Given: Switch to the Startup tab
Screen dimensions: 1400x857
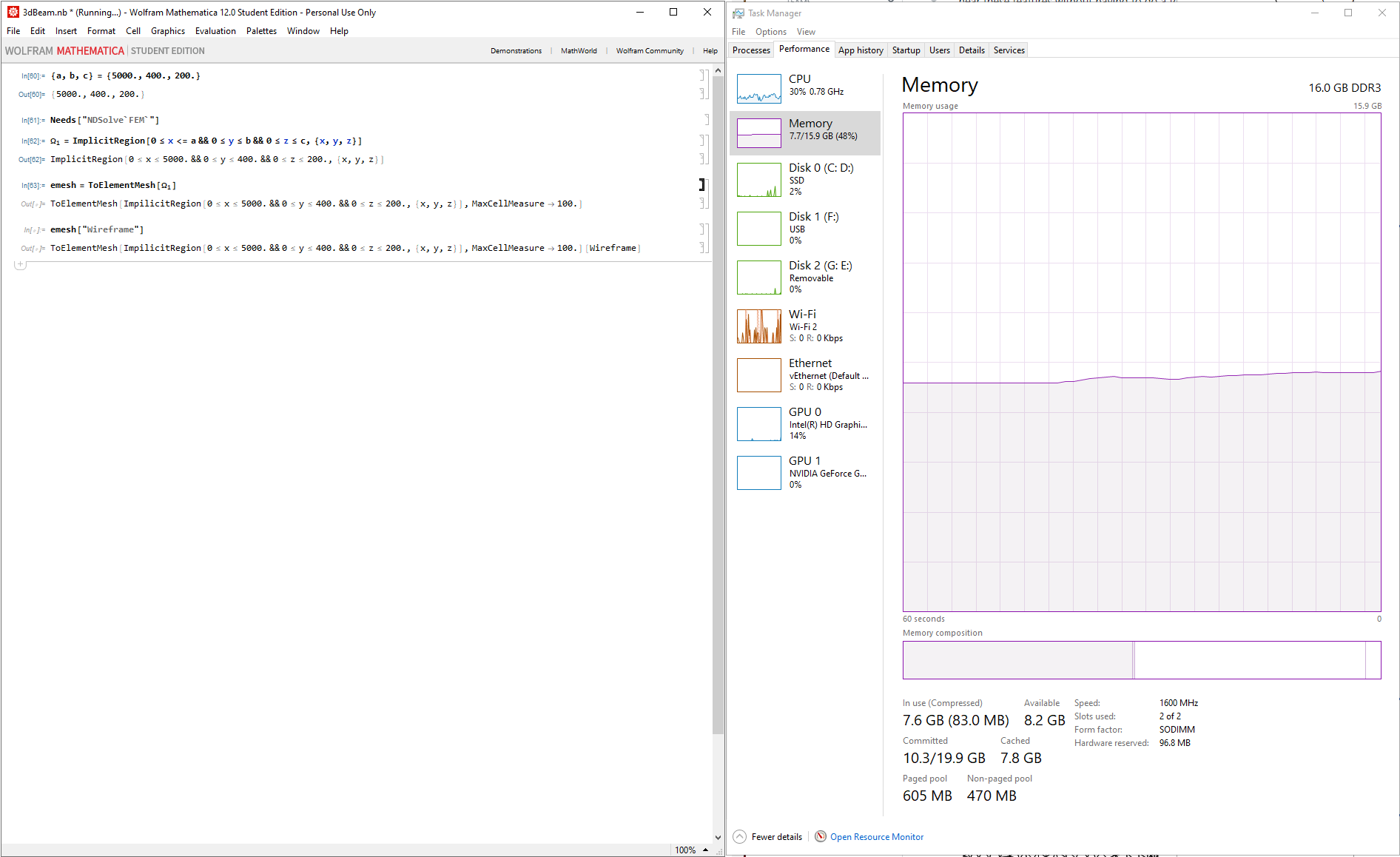Looking at the screenshot, I should 906,50.
